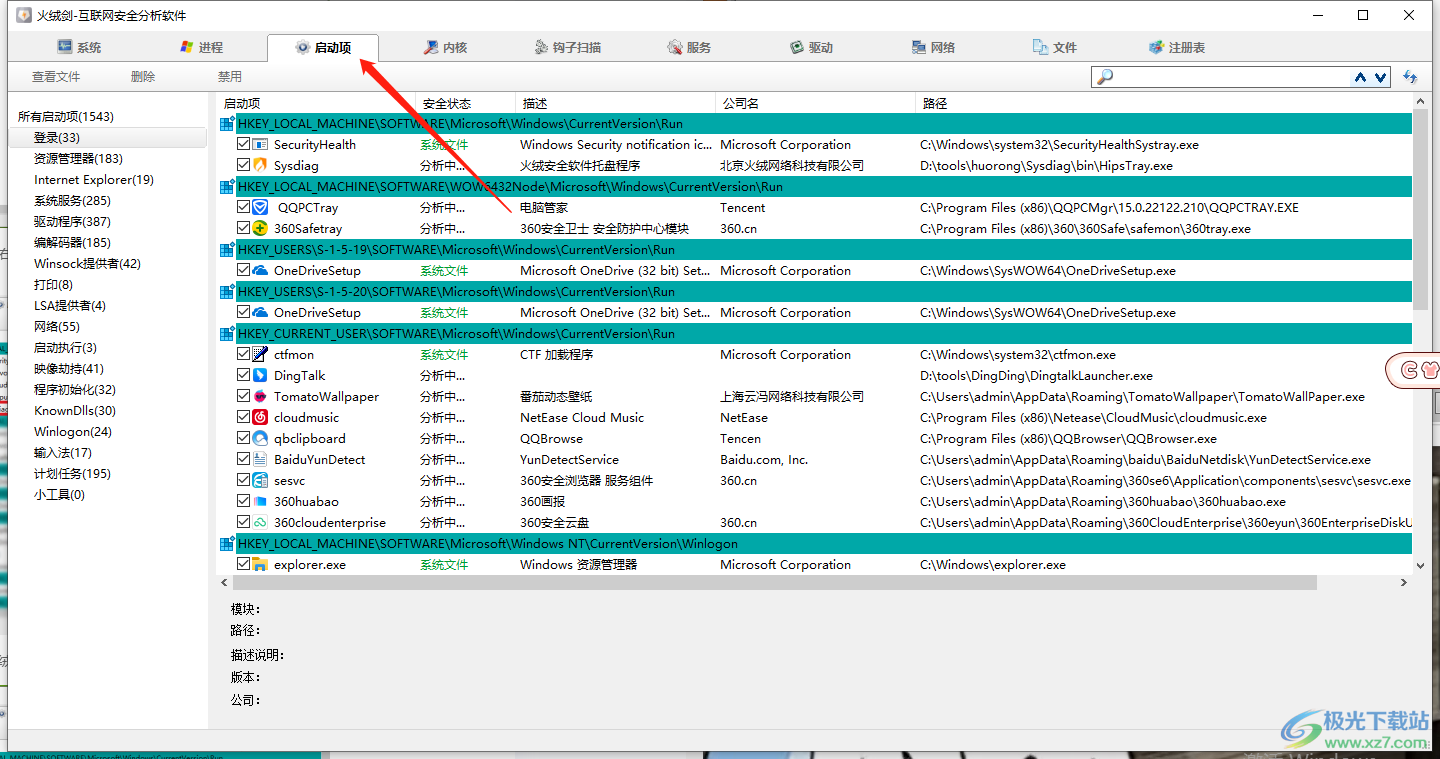Click the explorer.exe folder icon
This screenshot has width=1440, height=759.
click(260, 565)
